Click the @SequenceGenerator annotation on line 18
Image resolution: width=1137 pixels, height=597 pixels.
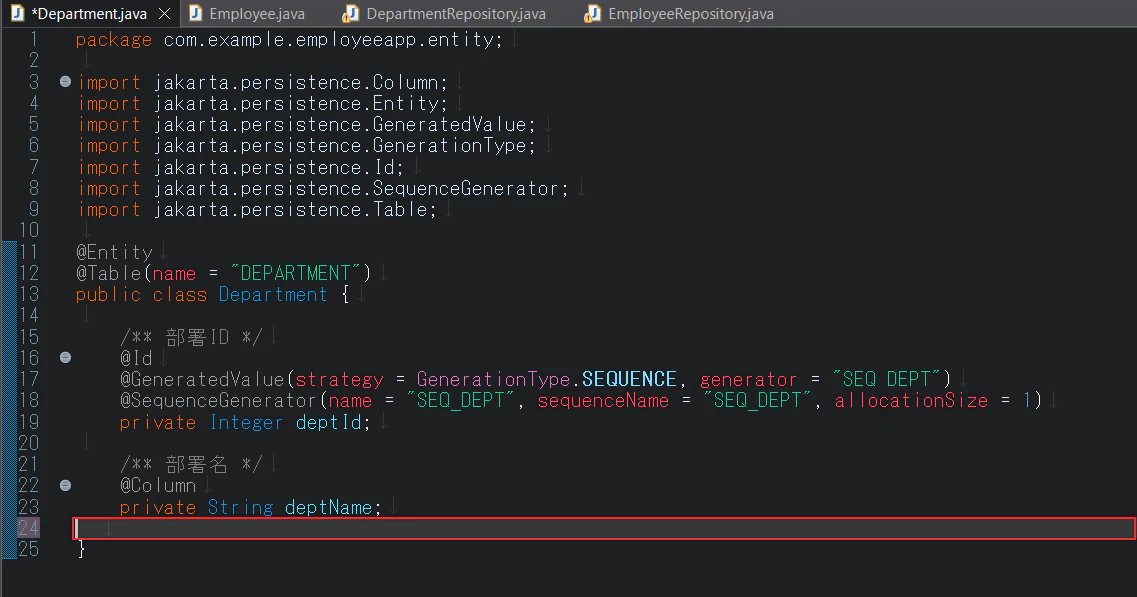[218, 400]
